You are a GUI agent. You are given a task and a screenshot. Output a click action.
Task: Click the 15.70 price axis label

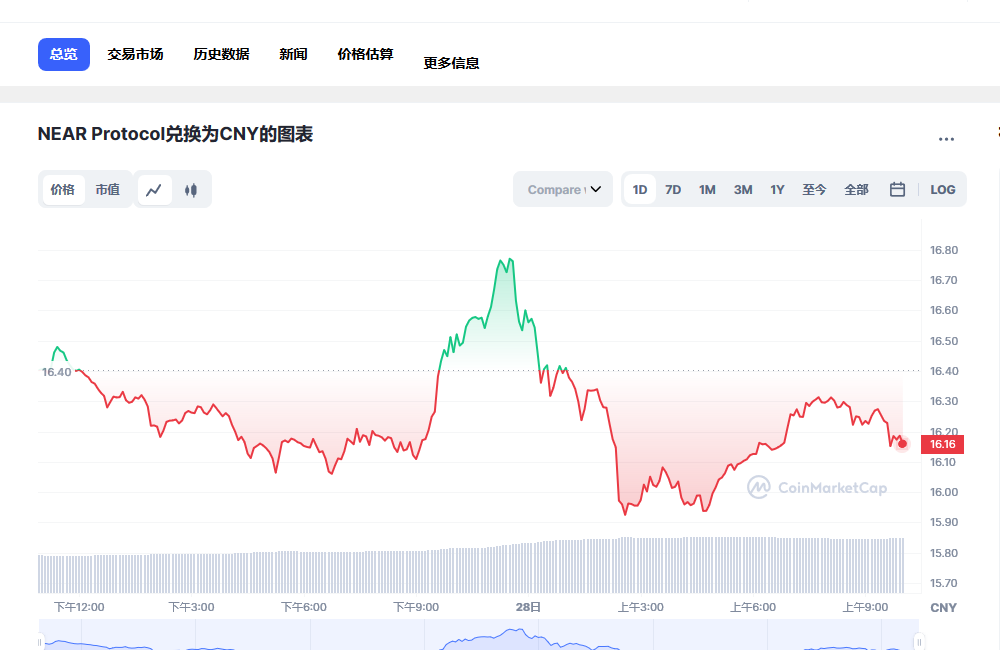(944, 583)
